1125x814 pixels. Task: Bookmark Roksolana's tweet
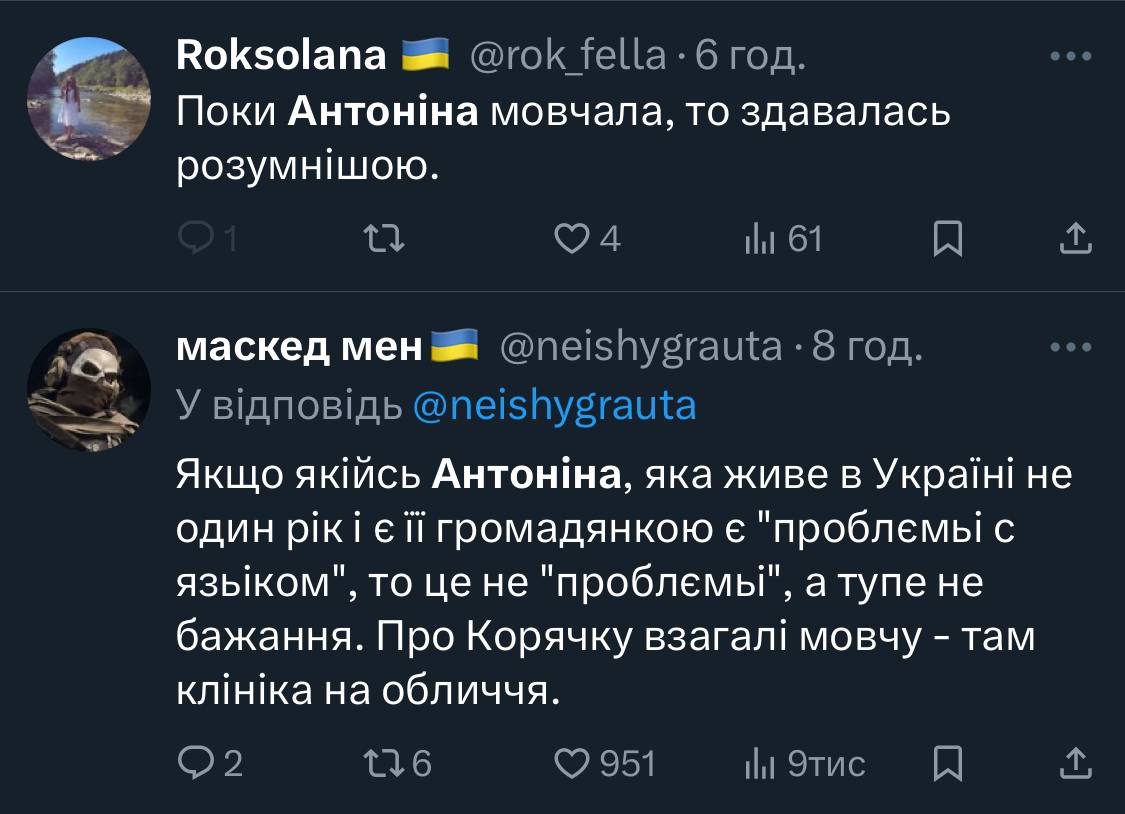tap(946, 240)
